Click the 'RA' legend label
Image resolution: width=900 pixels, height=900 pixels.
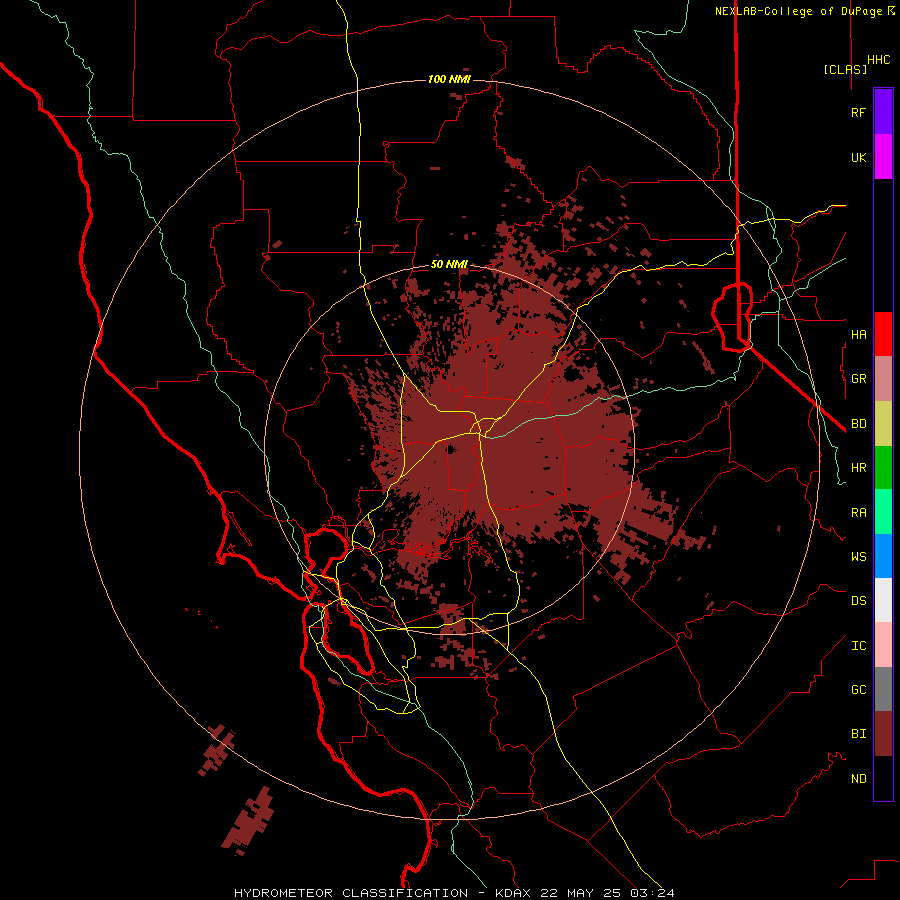click(858, 513)
